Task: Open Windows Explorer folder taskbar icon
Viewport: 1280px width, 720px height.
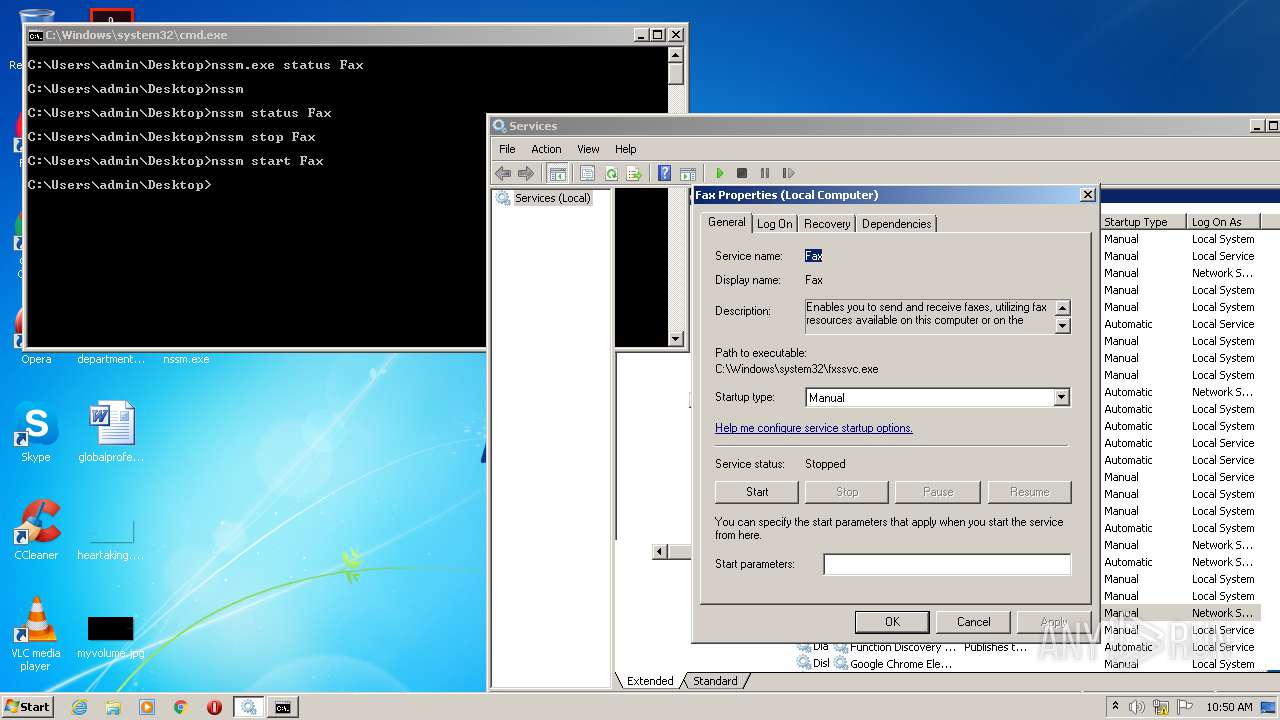Action: coord(113,707)
